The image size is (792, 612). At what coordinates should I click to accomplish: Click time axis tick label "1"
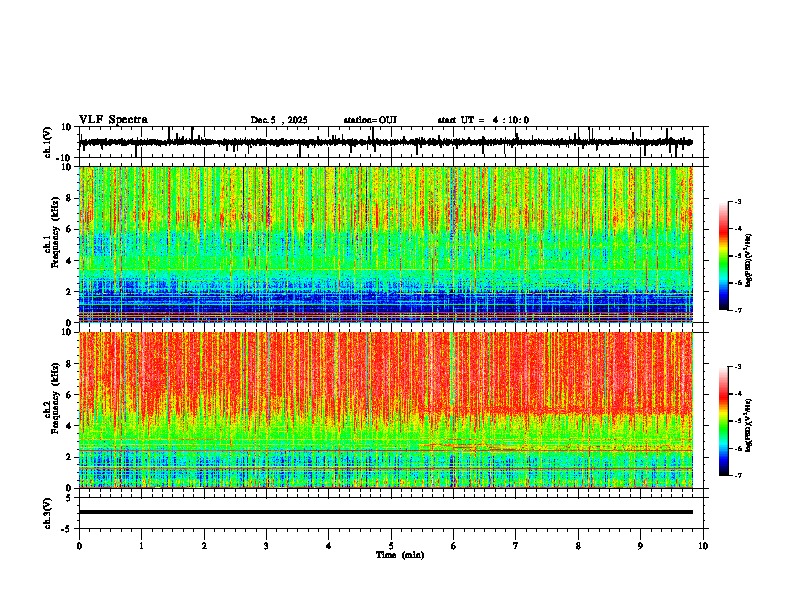(141, 546)
